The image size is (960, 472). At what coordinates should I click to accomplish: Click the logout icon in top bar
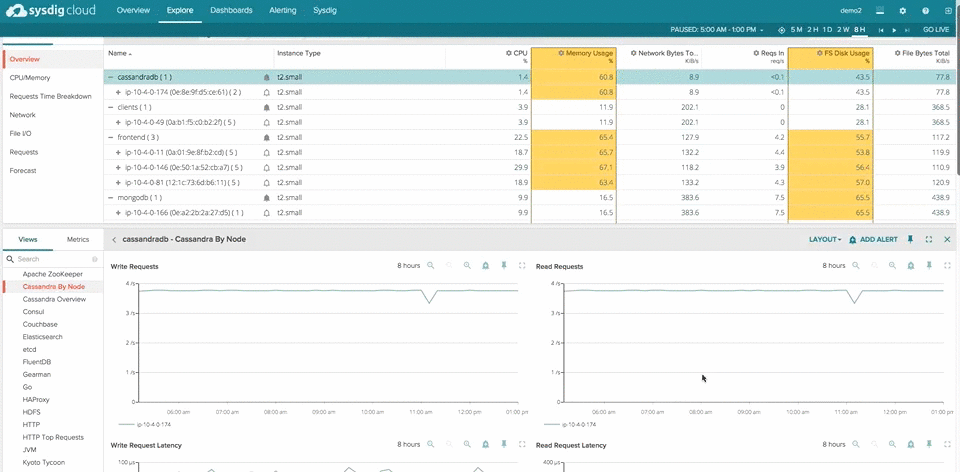pos(948,10)
